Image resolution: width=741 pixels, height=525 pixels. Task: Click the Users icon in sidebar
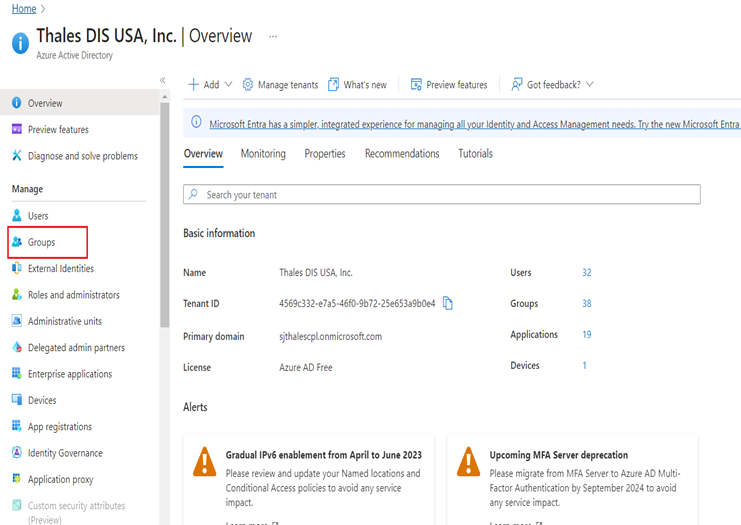[x=17, y=216]
